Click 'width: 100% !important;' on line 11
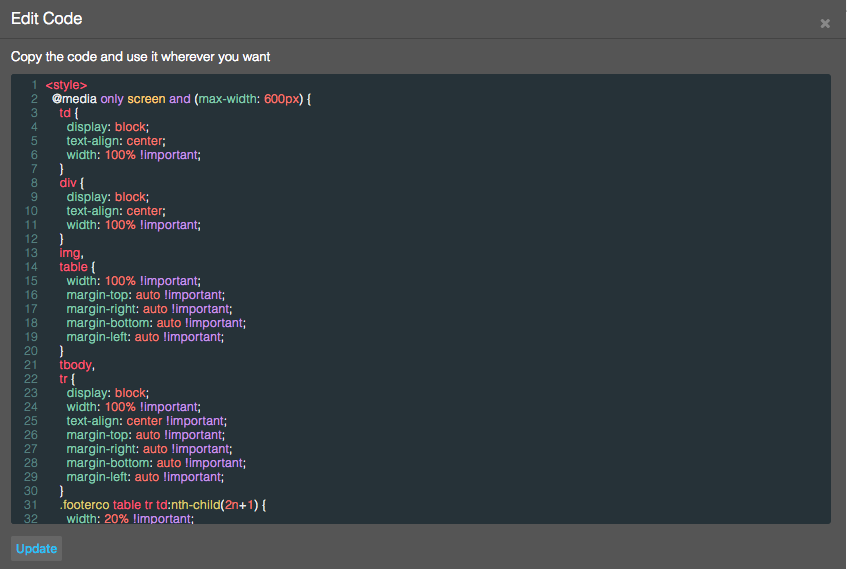 [x=133, y=225]
